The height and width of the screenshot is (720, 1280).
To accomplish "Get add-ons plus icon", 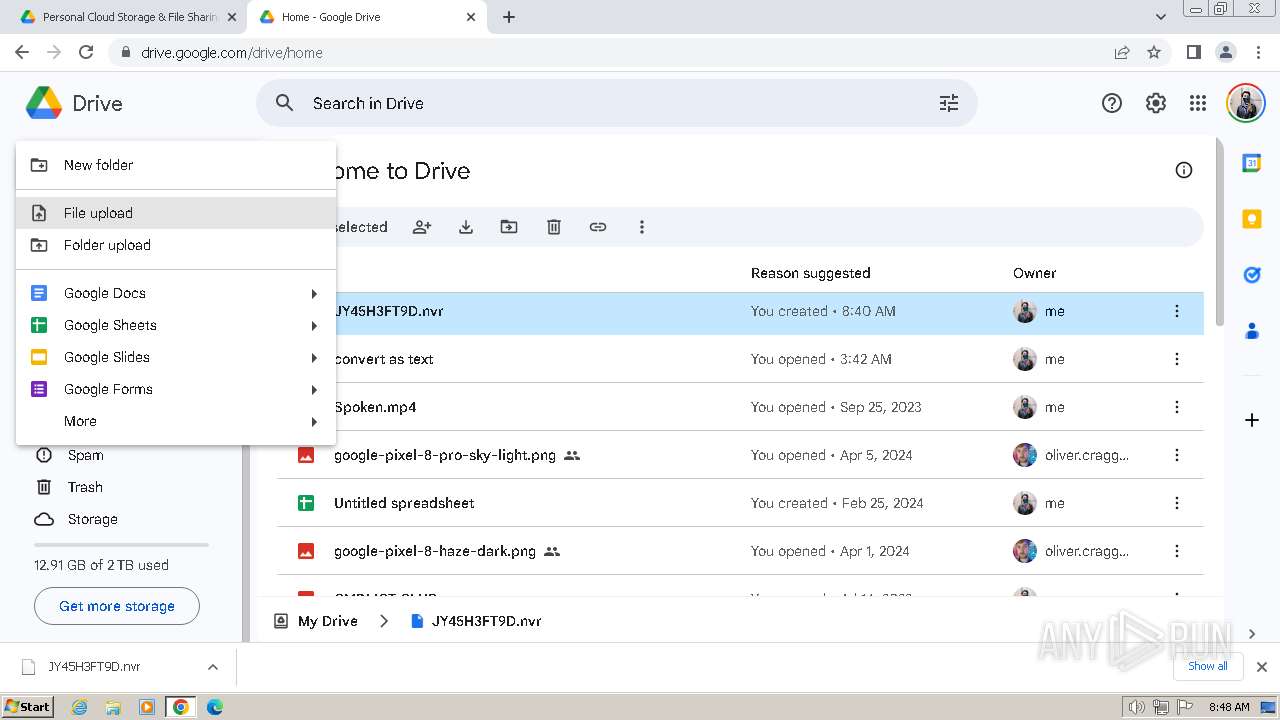I will [x=1252, y=420].
